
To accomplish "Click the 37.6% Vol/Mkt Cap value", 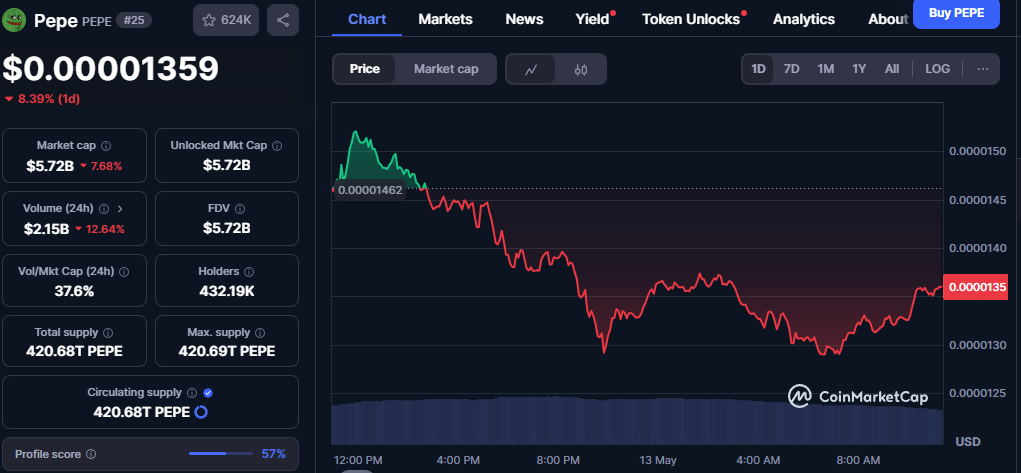I will [x=74, y=291].
